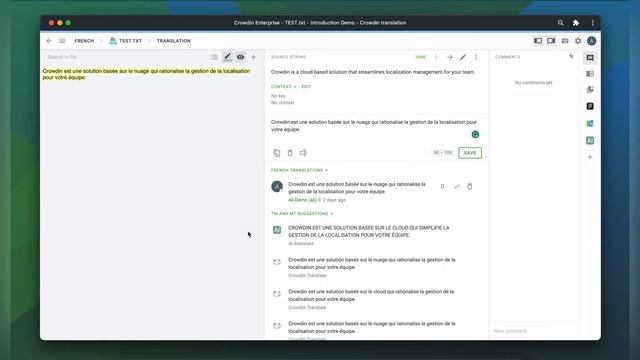640x360 pixels.
Task: Open user profile avatar
Action: (x=591, y=41)
